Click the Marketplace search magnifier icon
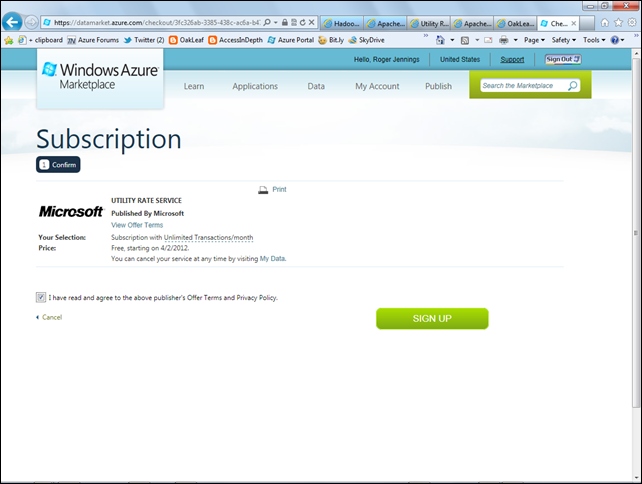 pos(573,86)
